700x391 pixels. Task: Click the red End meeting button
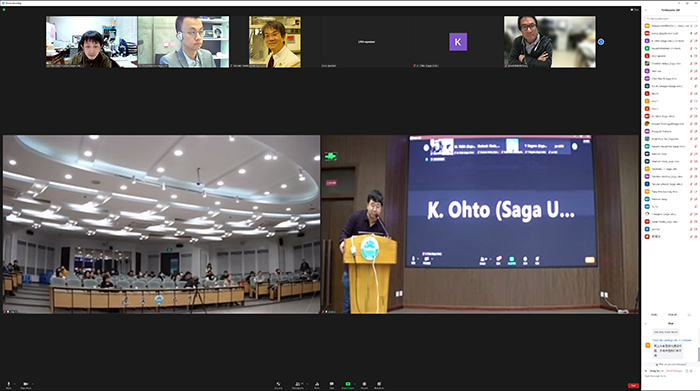click(633, 386)
